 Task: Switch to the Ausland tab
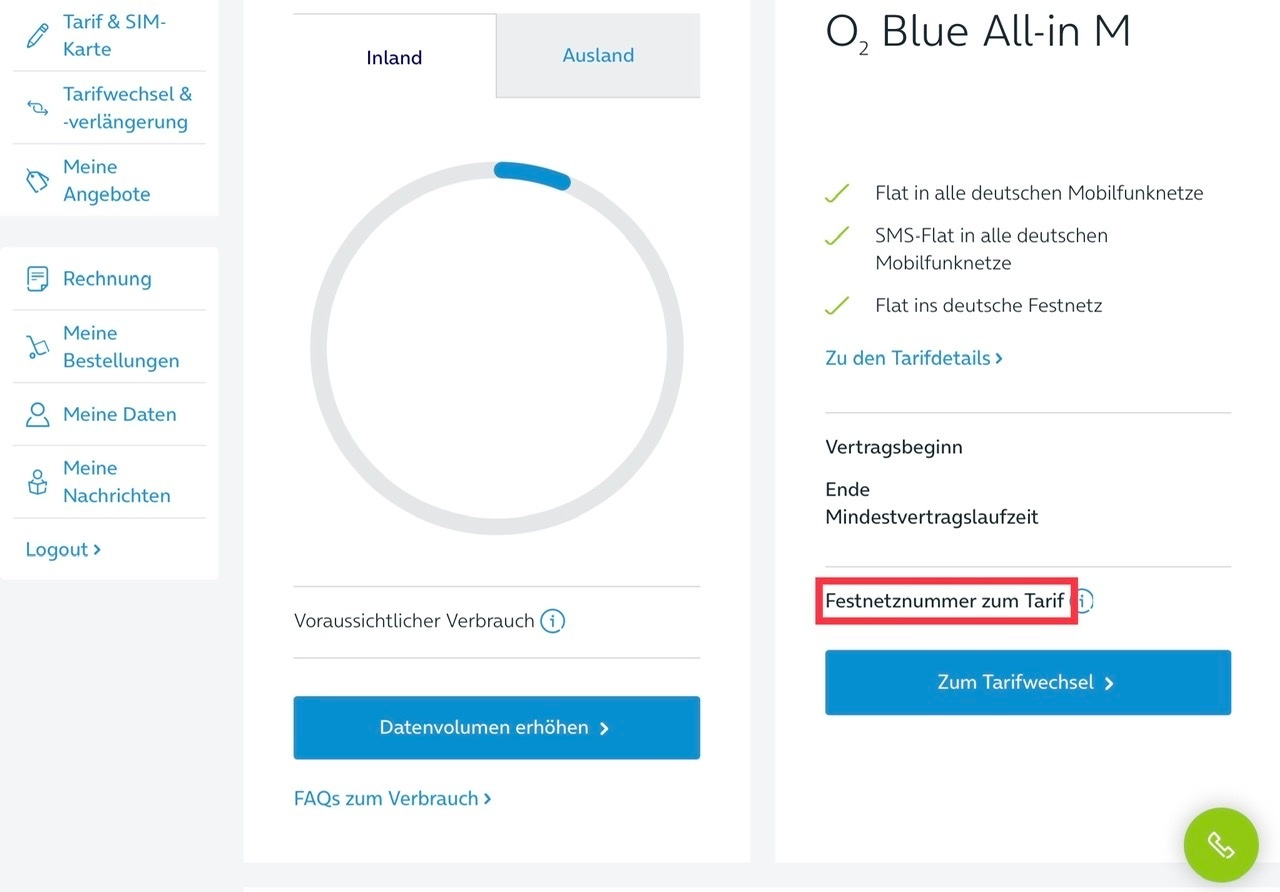pos(598,56)
